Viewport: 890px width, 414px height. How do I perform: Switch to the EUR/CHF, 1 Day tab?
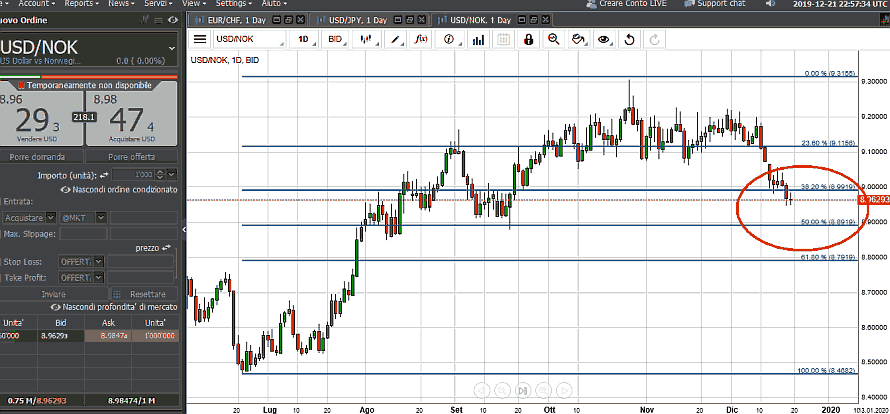click(x=243, y=19)
